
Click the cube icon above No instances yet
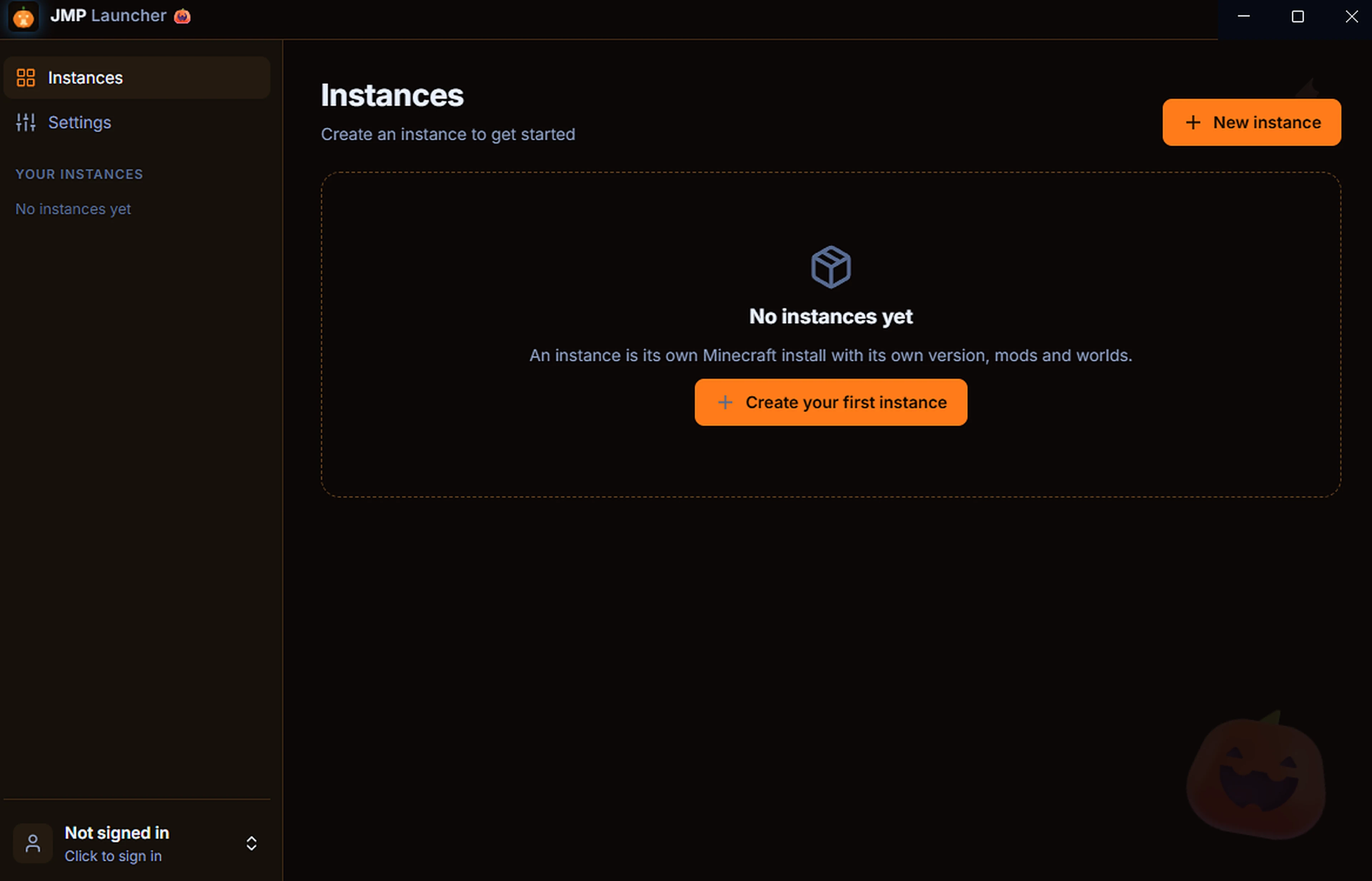pos(830,267)
